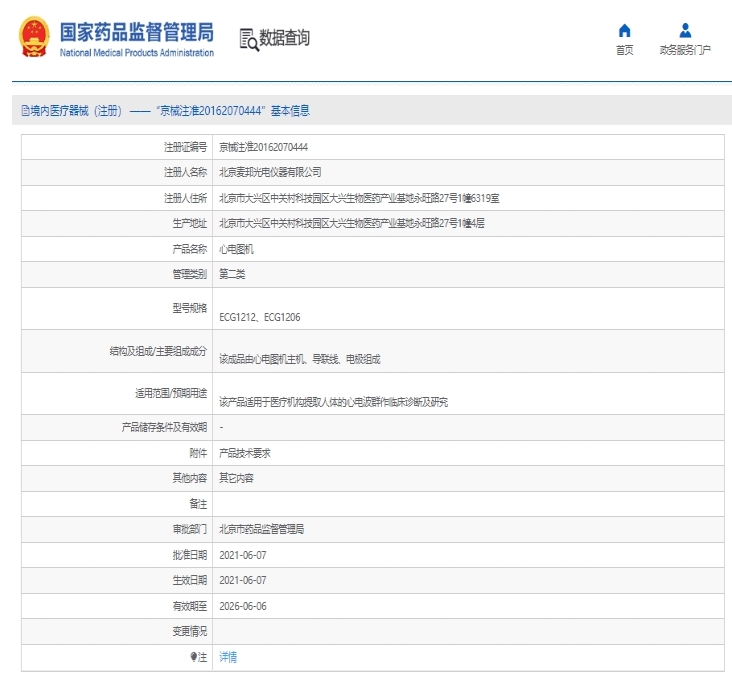Click the home house icon
Screen dimensions: 732x676
tap(624, 30)
